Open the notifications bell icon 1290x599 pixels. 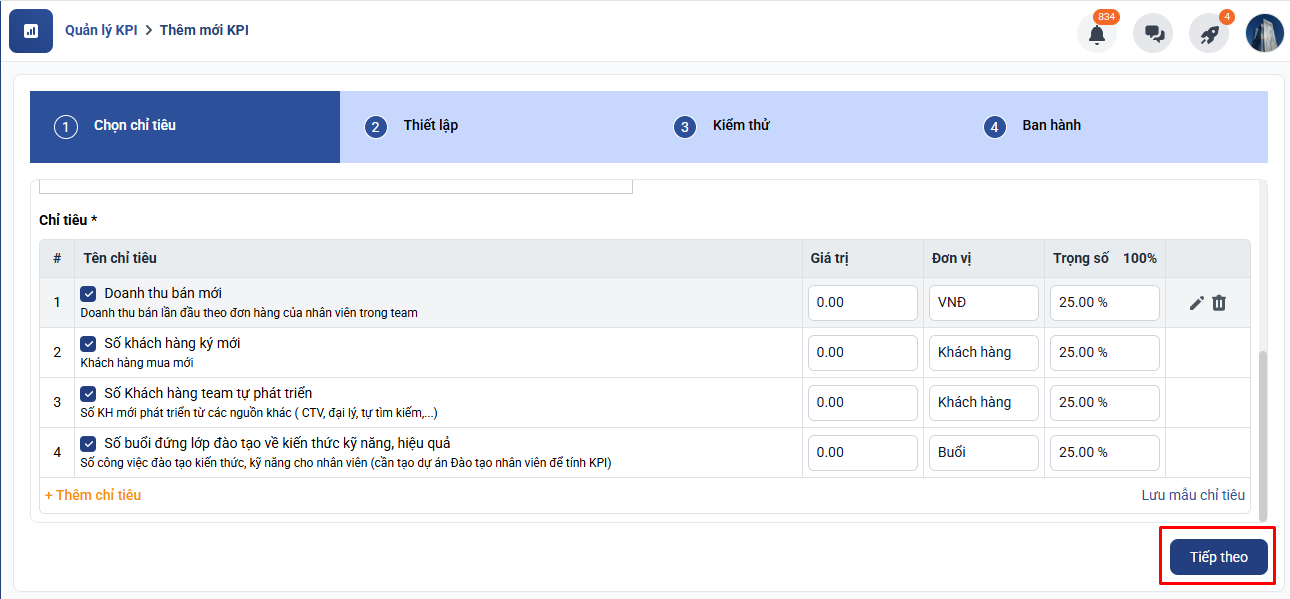point(1097,34)
